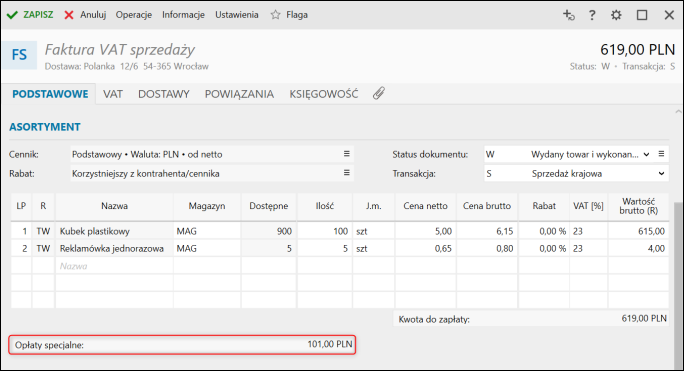
Task: Click the Status dokumentu list menu icon
Action: 661,154
